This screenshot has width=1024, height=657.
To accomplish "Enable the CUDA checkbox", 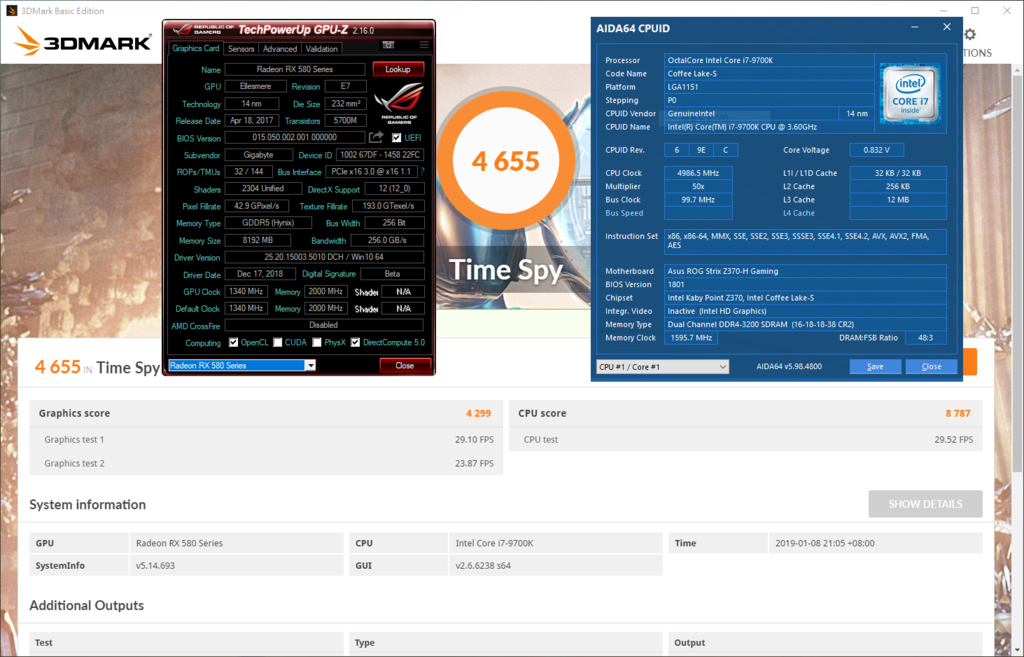I will pos(278,342).
